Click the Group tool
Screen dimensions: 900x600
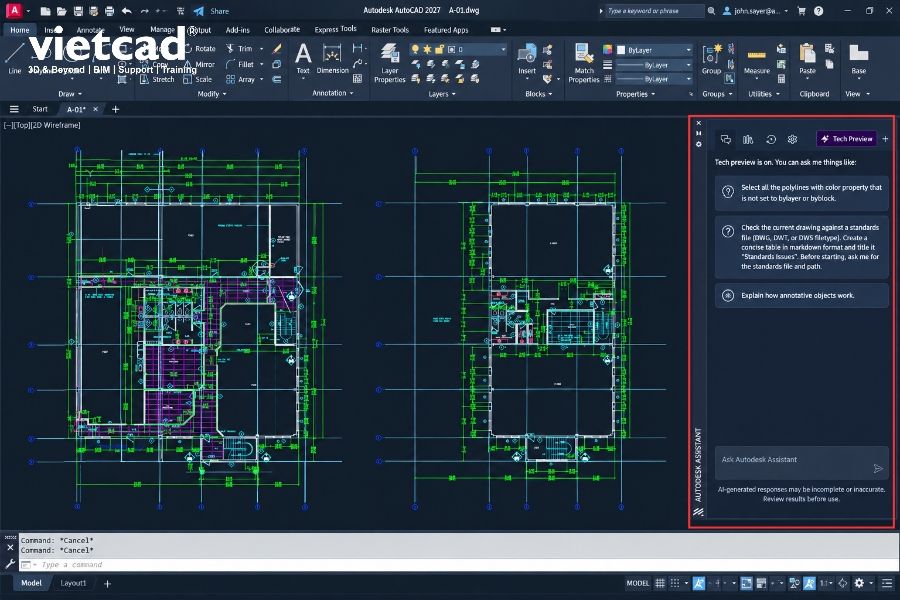point(711,60)
